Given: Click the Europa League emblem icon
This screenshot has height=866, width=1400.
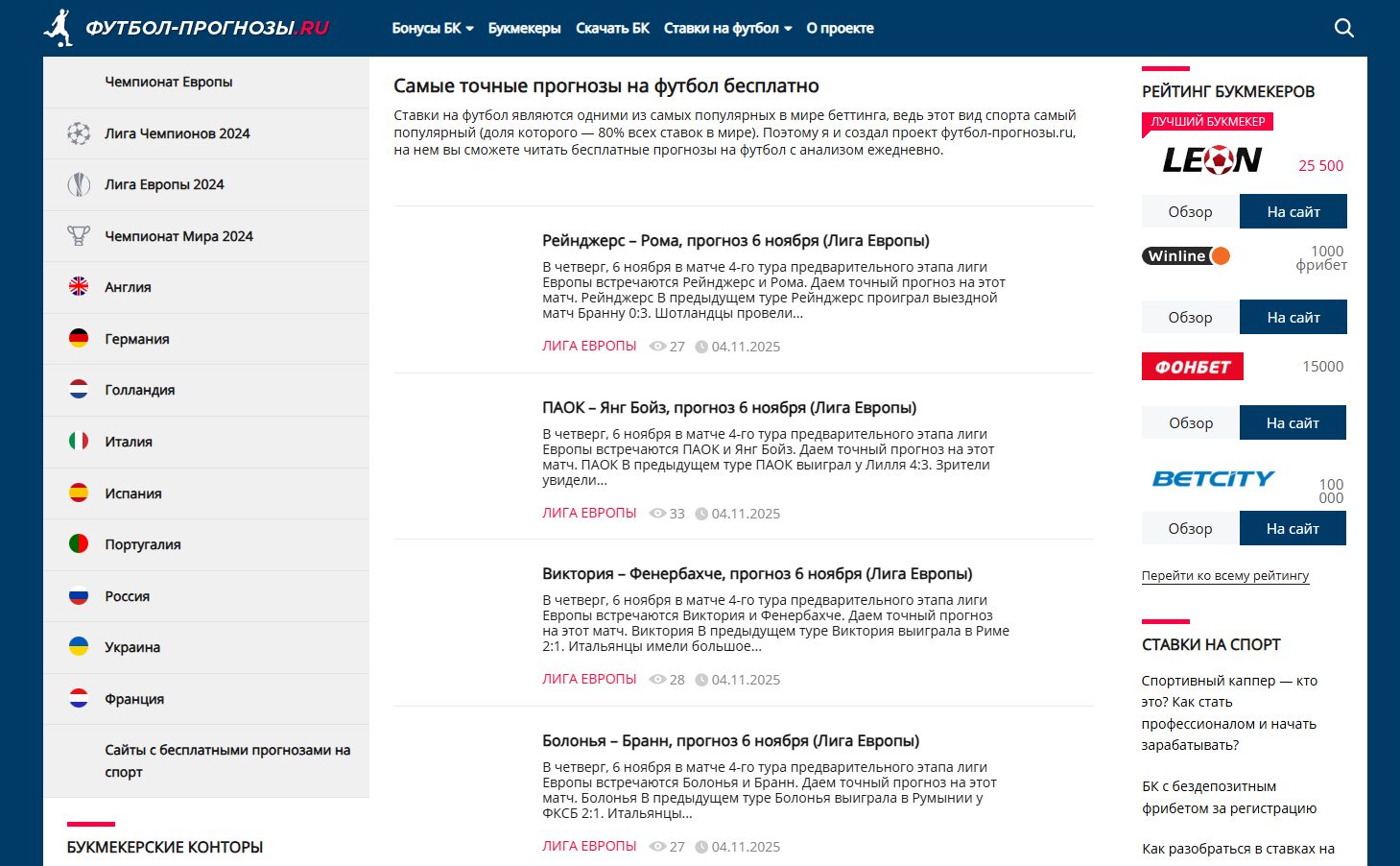Looking at the screenshot, I should point(79,184).
